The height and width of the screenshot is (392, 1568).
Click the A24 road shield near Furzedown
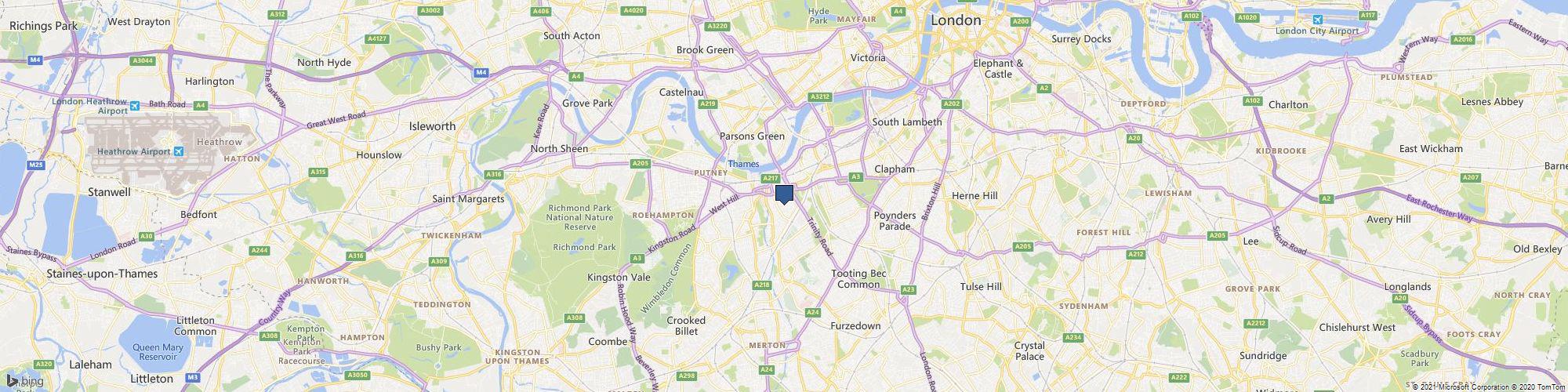(x=812, y=312)
